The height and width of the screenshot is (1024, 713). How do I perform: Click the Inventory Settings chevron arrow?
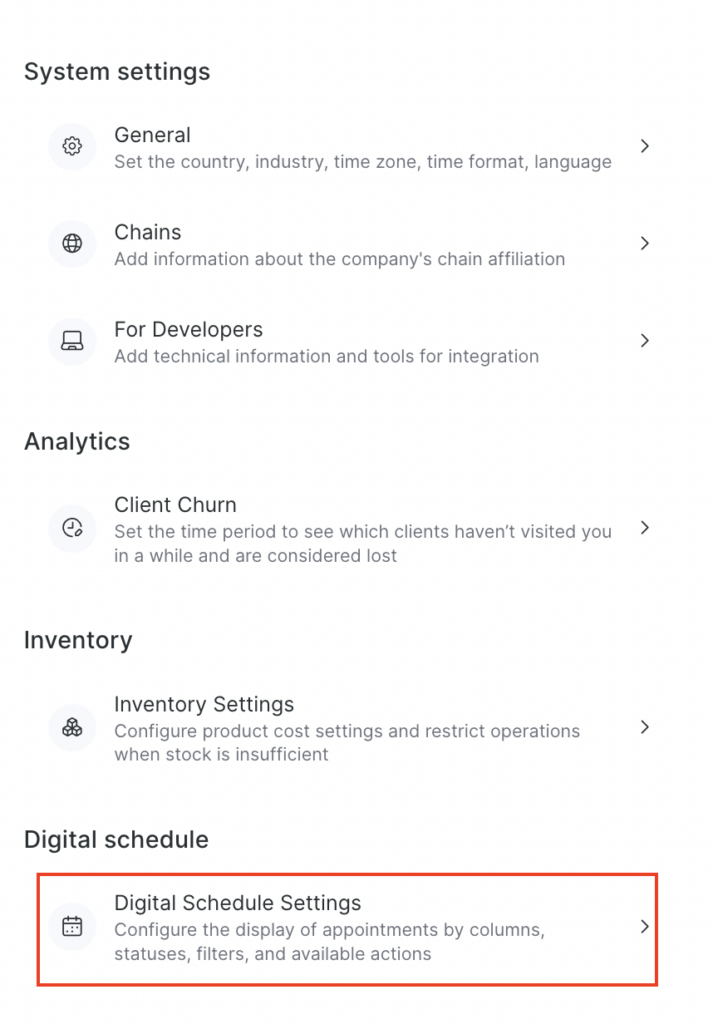pyautogui.click(x=645, y=727)
